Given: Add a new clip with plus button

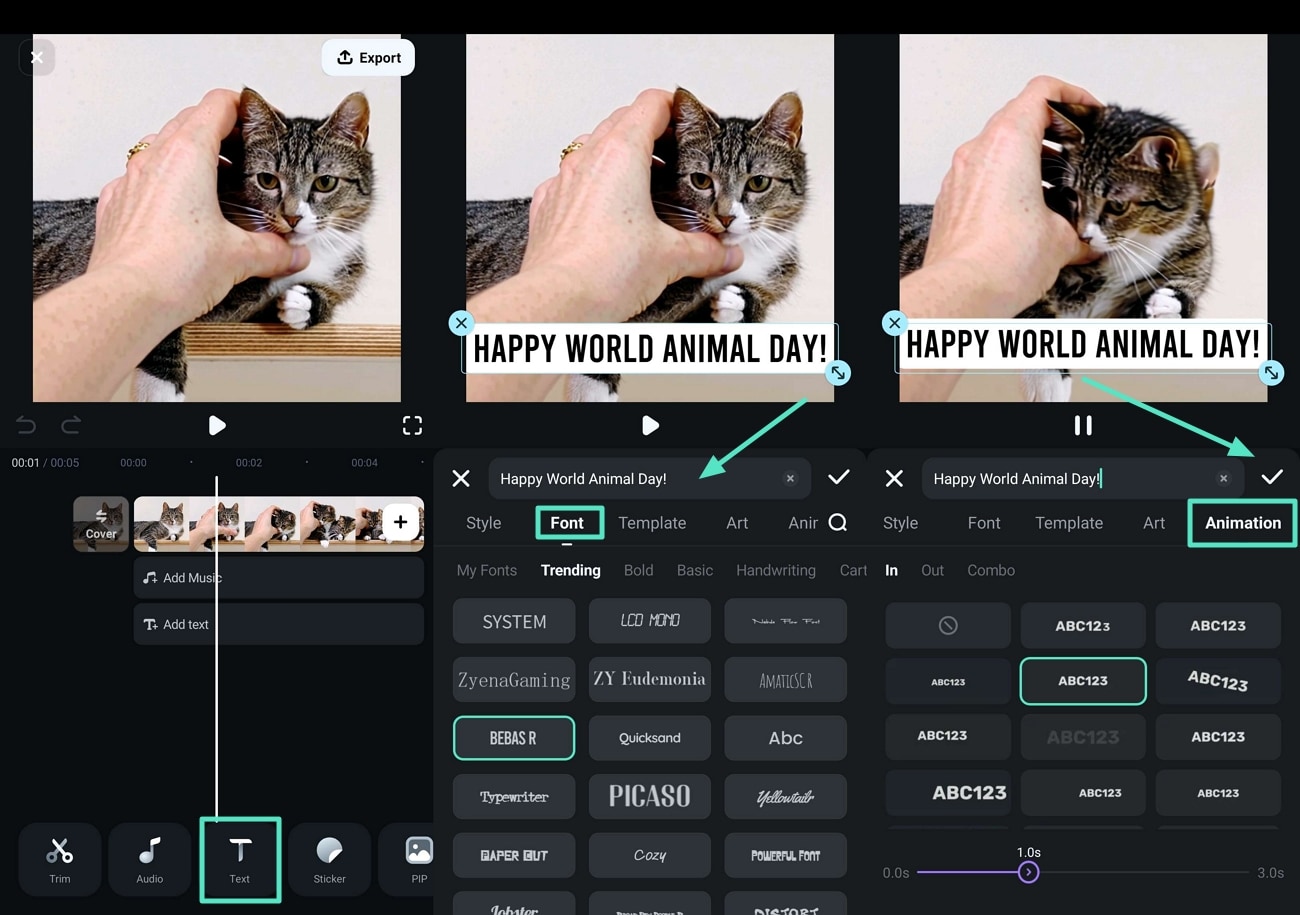Looking at the screenshot, I should point(400,522).
